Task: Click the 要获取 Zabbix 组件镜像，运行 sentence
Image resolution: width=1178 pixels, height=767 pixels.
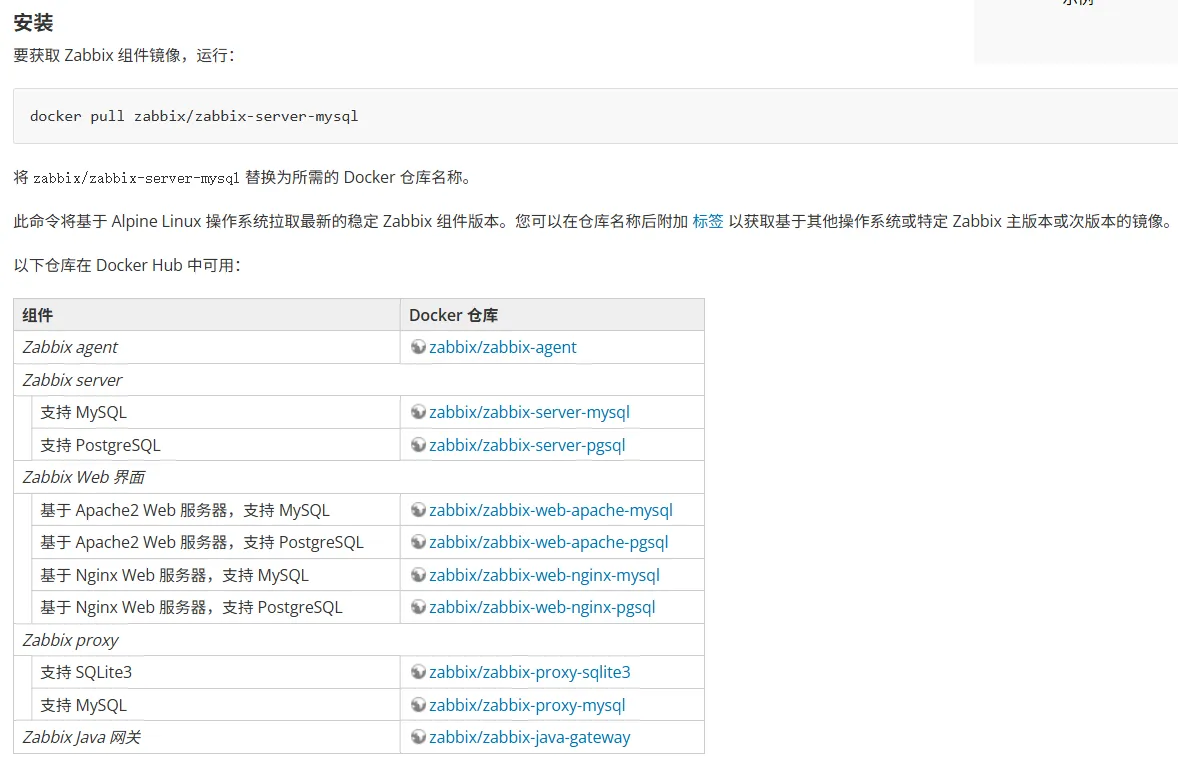Action: click(124, 56)
